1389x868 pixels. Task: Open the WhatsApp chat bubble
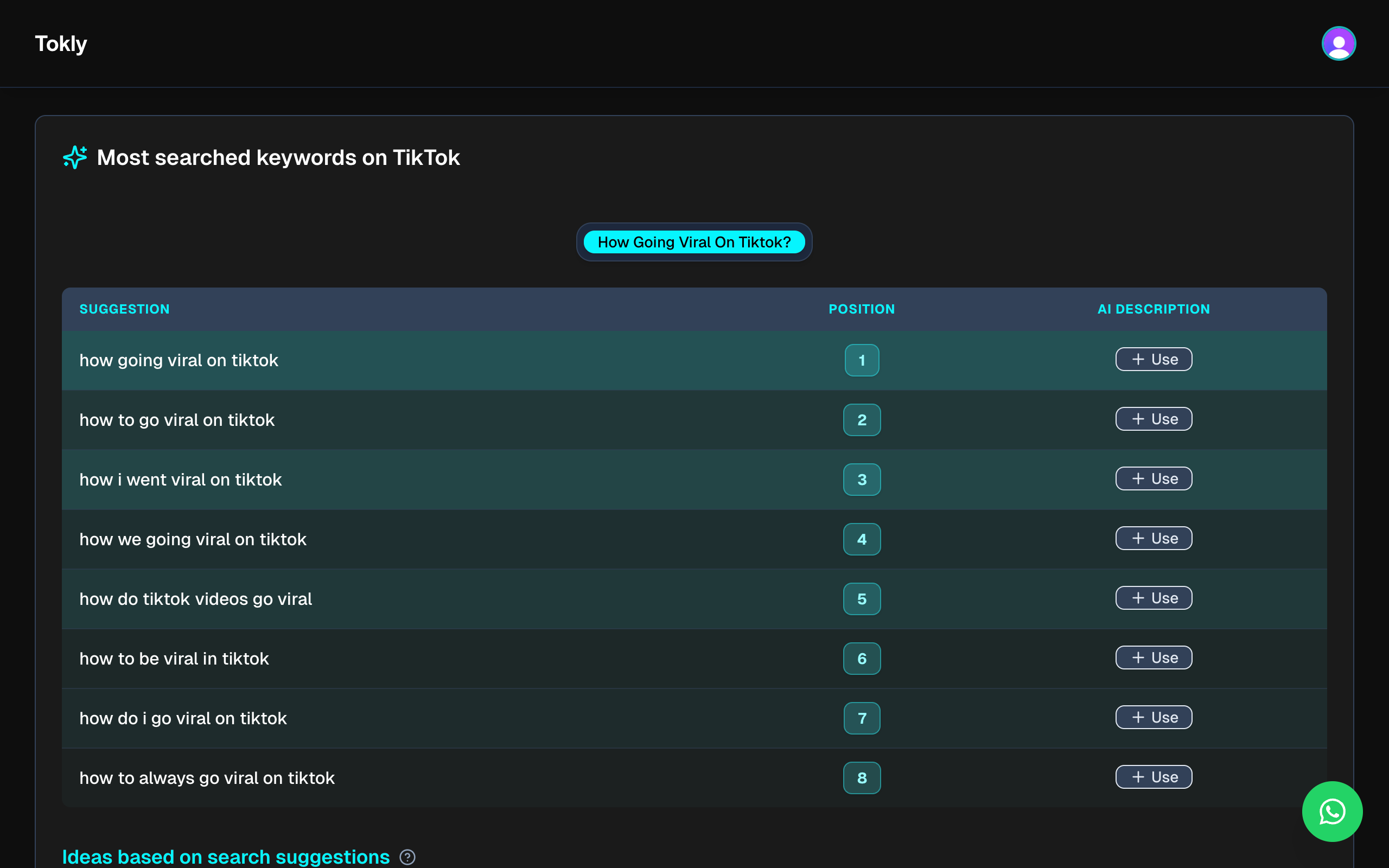[x=1331, y=811]
